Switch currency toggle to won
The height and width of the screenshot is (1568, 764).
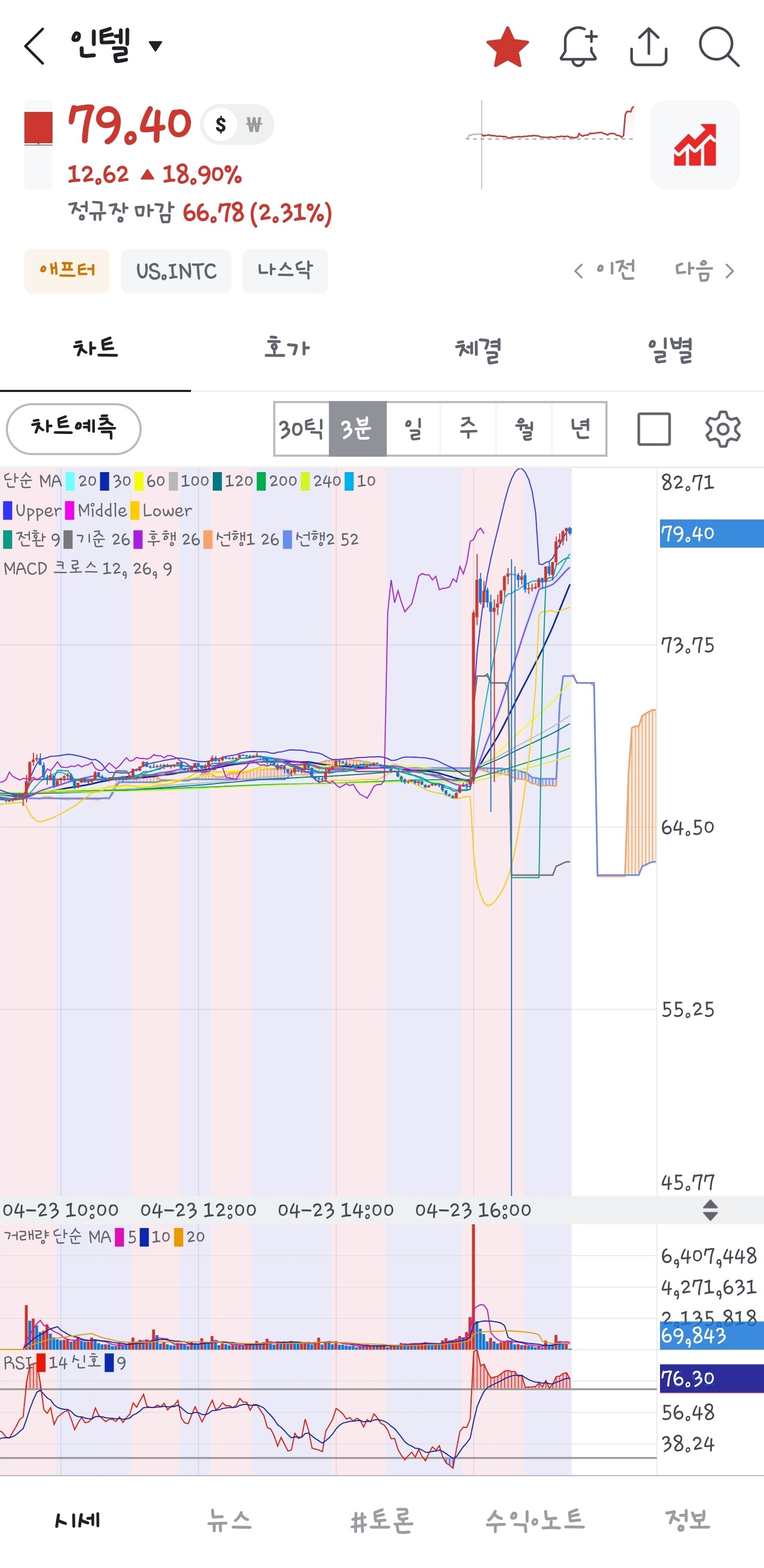254,125
